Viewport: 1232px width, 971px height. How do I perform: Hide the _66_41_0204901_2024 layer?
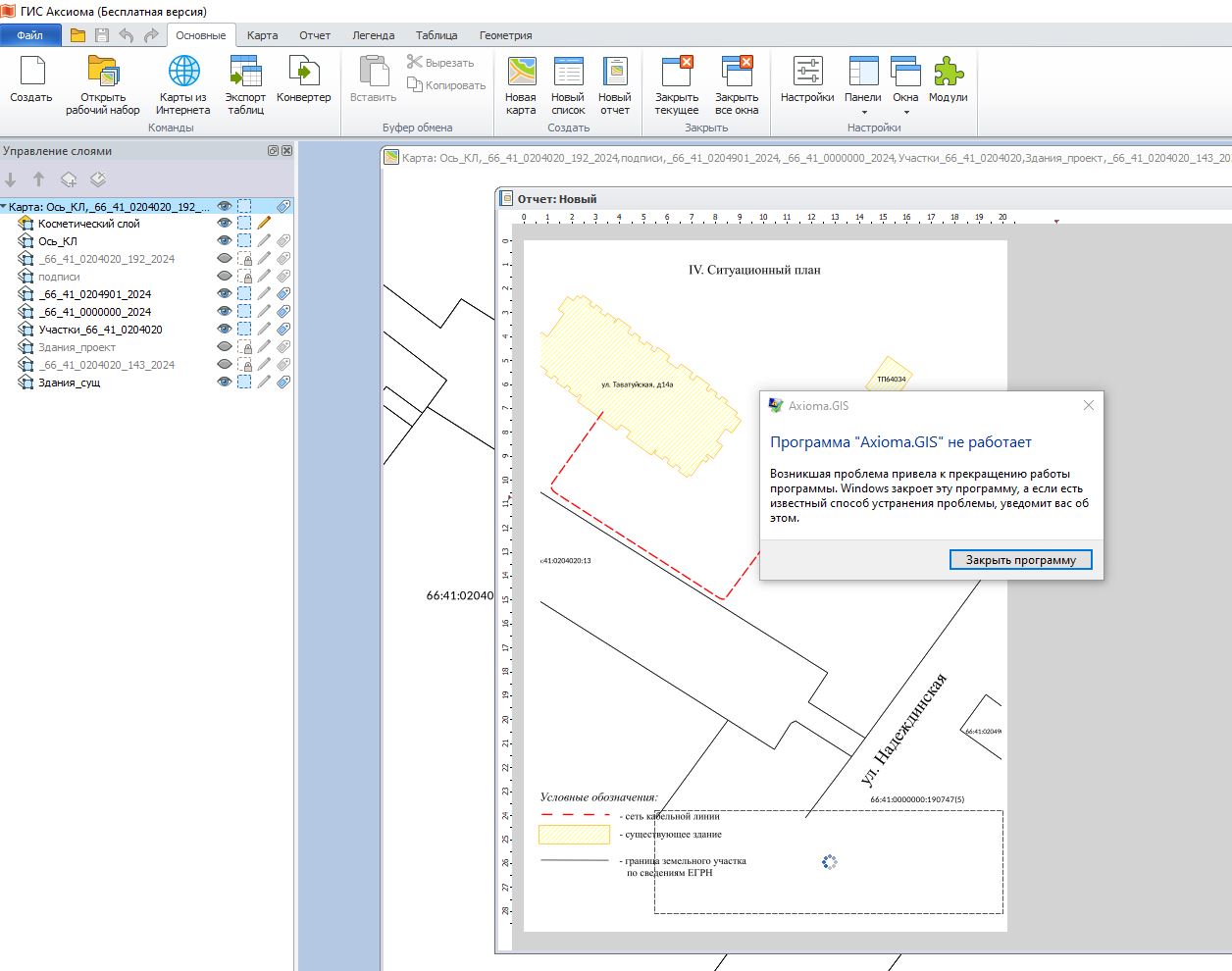coord(225,294)
